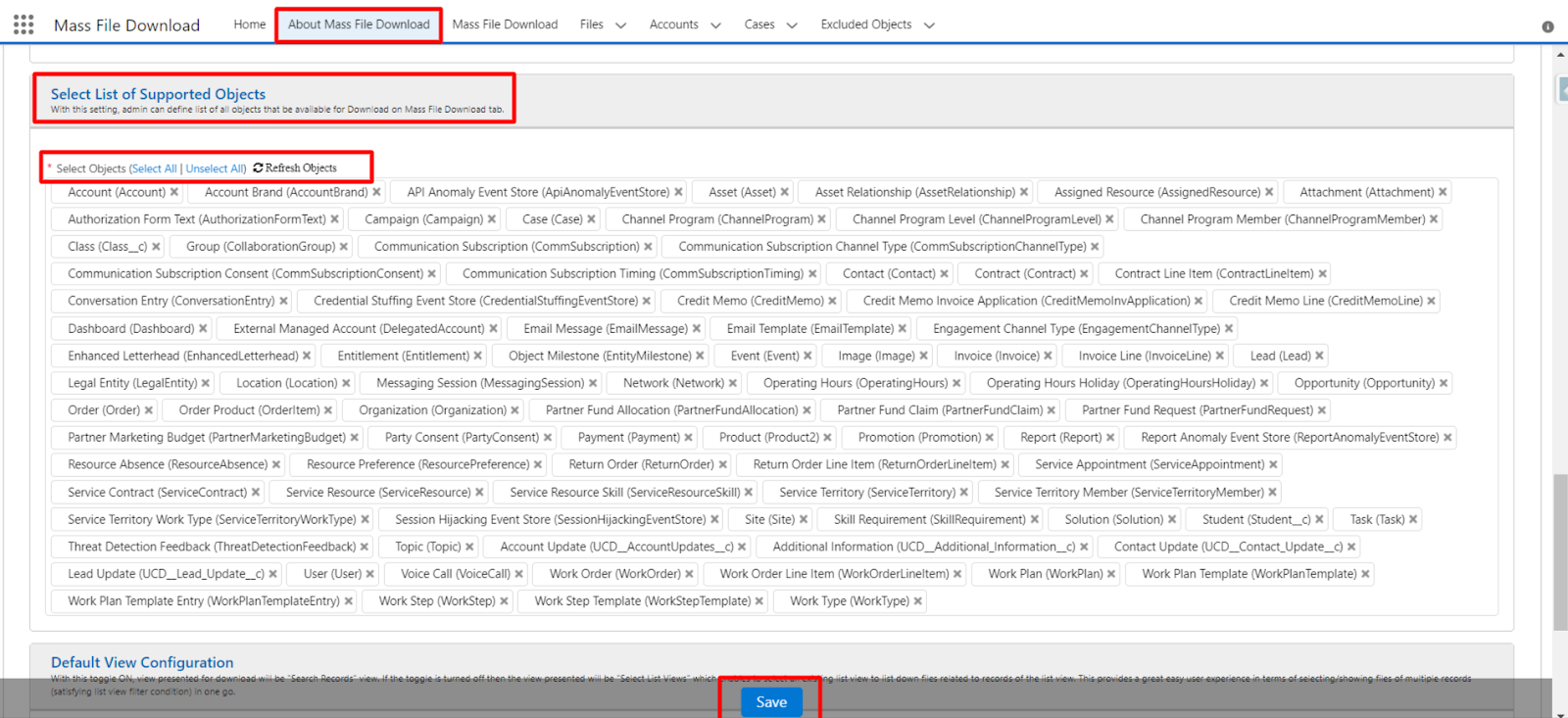Image resolution: width=1568 pixels, height=718 pixels.
Task: Remove the Work Type (WorkType) pill
Action: coord(917,601)
